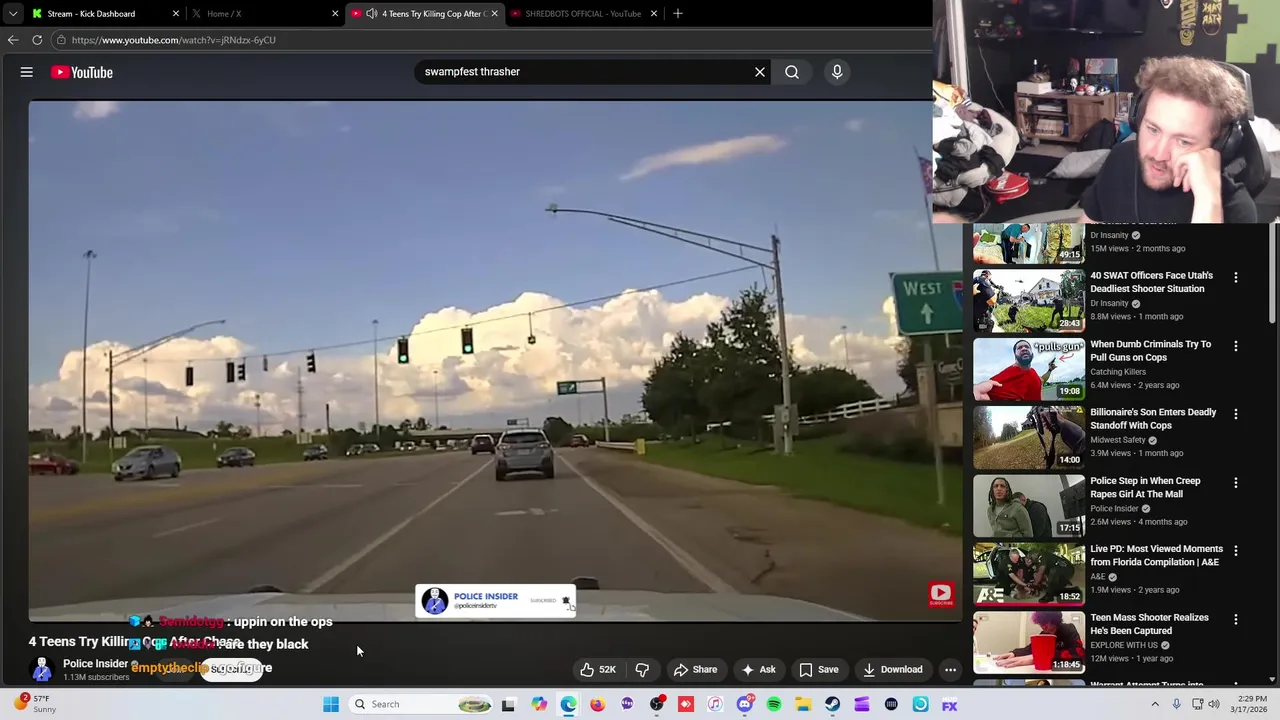Open options menu for Billionaire's Son video
This screenshot has width=1280, height=720.
1236,414
